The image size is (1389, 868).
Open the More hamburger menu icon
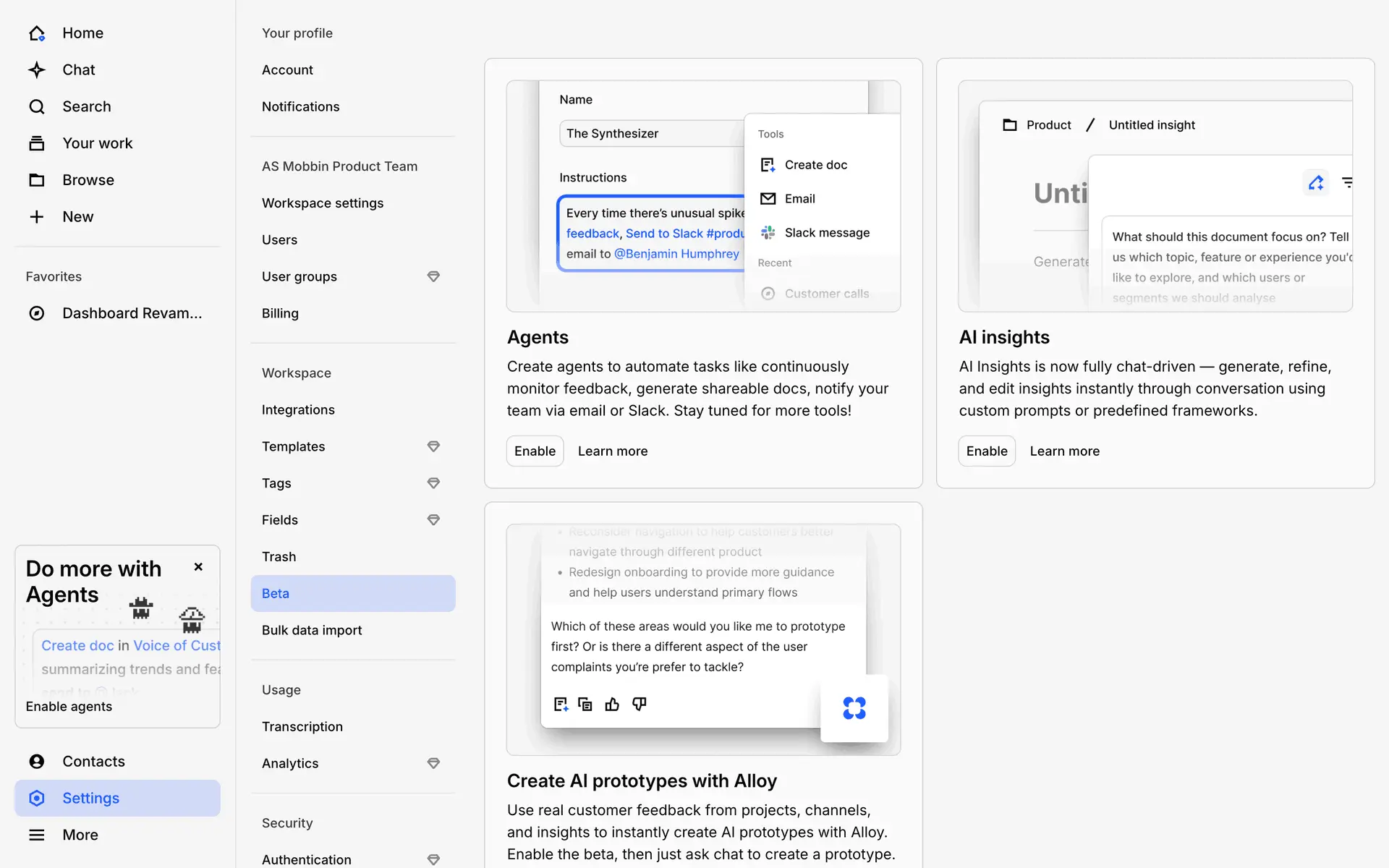(x=37, y=835)
